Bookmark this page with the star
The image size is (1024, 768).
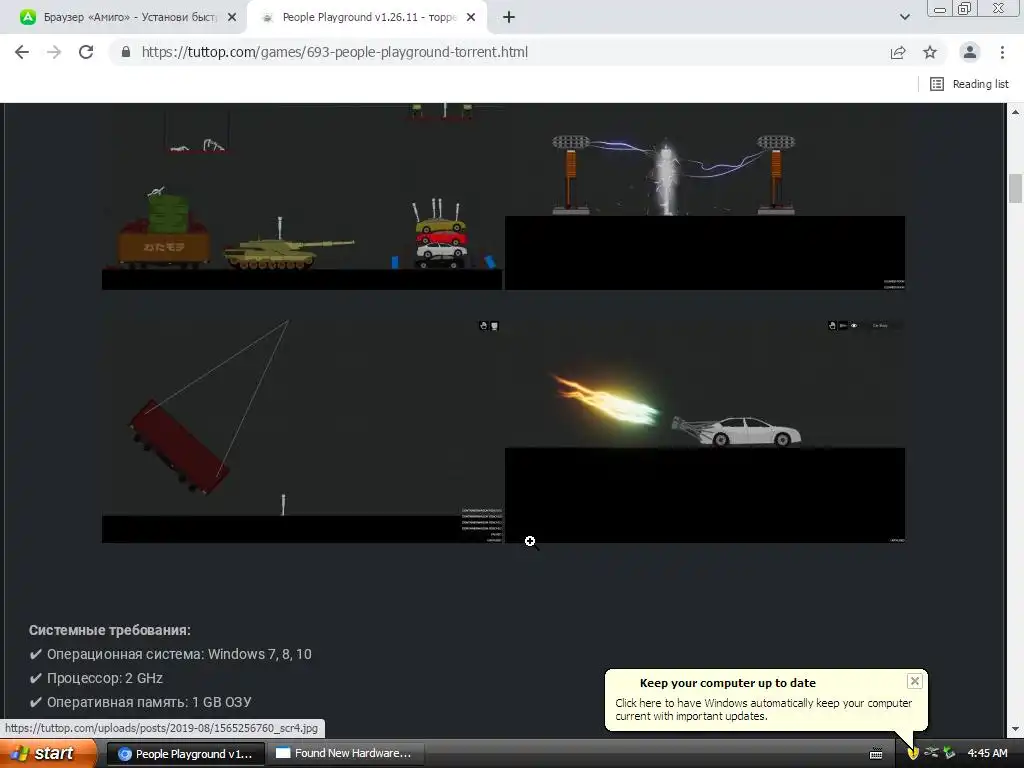point(930,52)
